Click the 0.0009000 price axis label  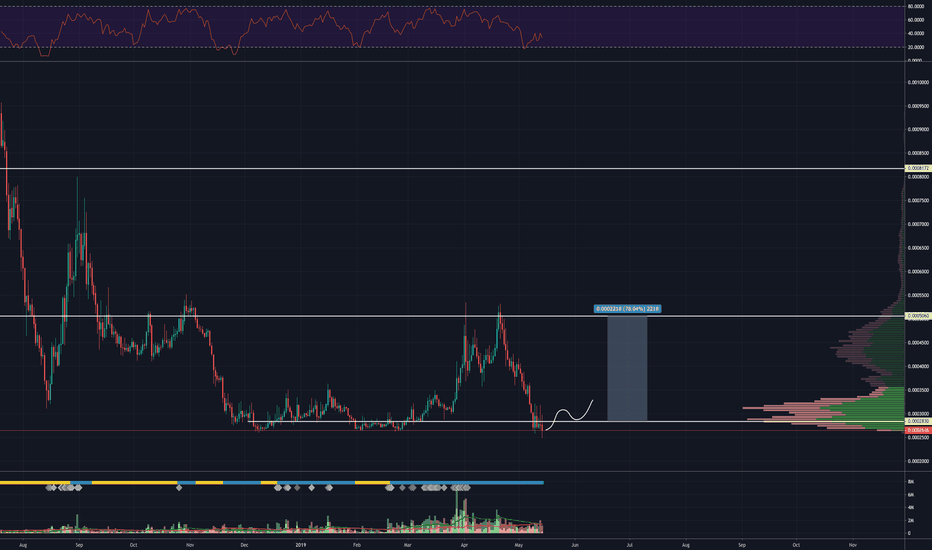[919, 130]
